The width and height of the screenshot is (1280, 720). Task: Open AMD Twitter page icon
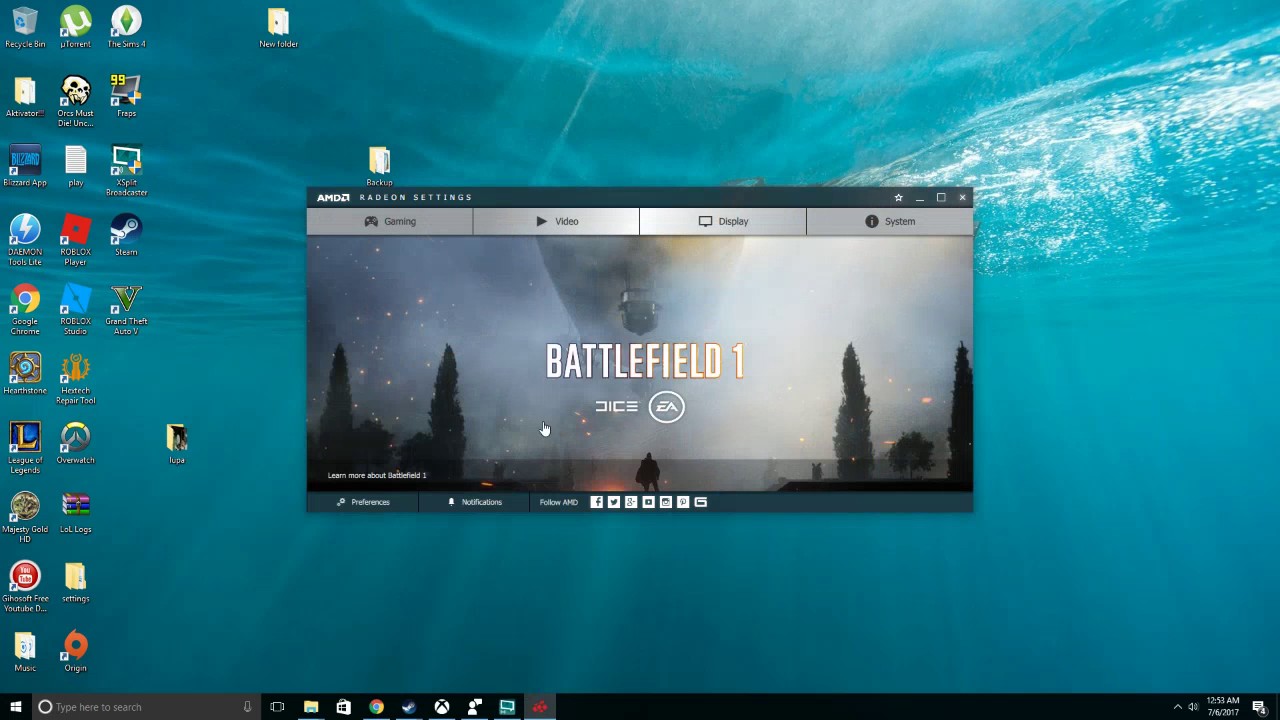[614, 502]
